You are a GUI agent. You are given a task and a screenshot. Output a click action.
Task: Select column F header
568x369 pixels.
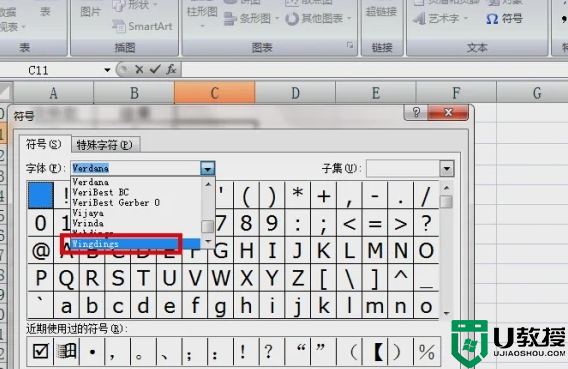(456, 93)
